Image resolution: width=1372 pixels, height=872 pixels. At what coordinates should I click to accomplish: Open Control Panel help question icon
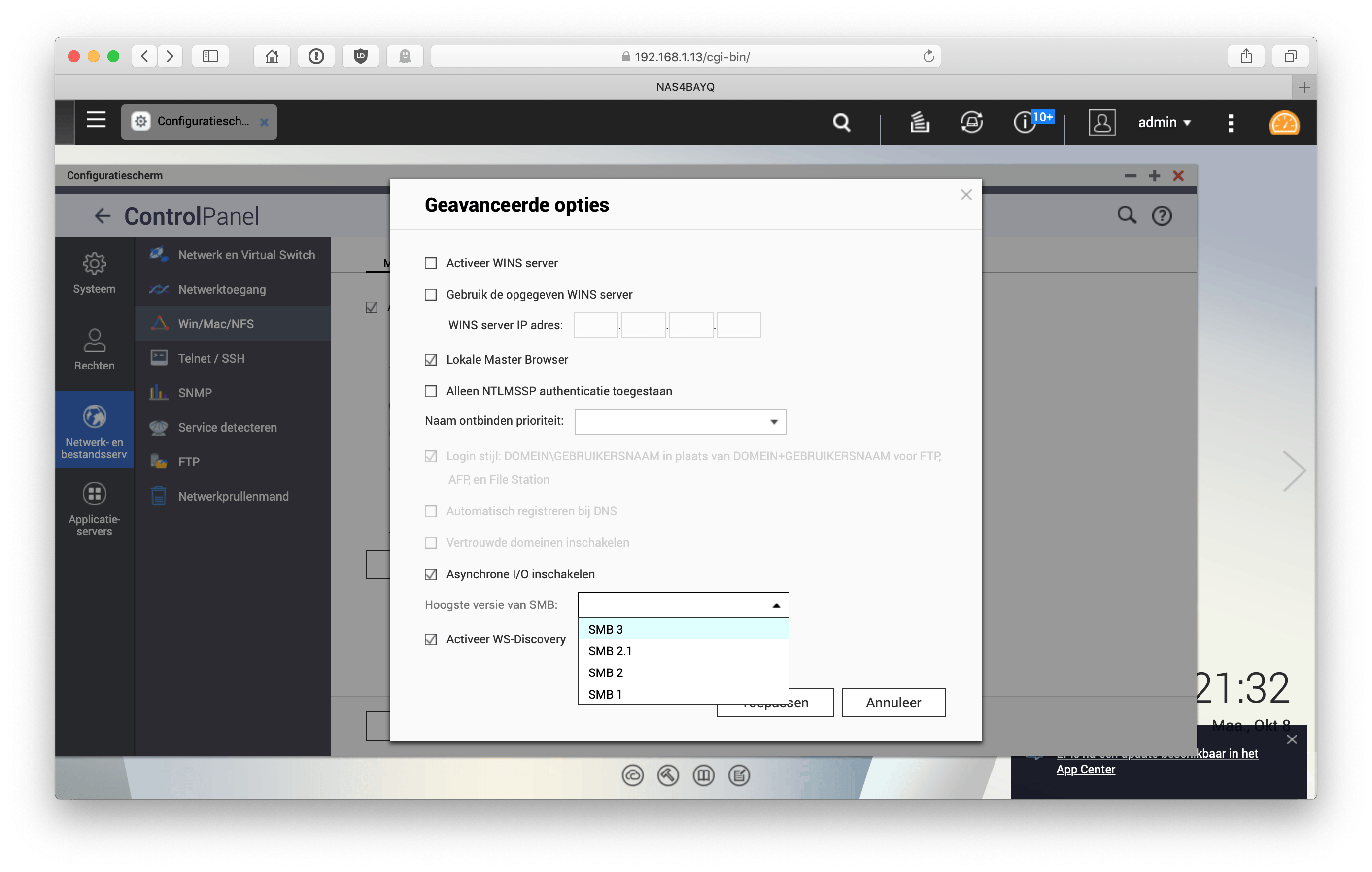click(1161, 216)
